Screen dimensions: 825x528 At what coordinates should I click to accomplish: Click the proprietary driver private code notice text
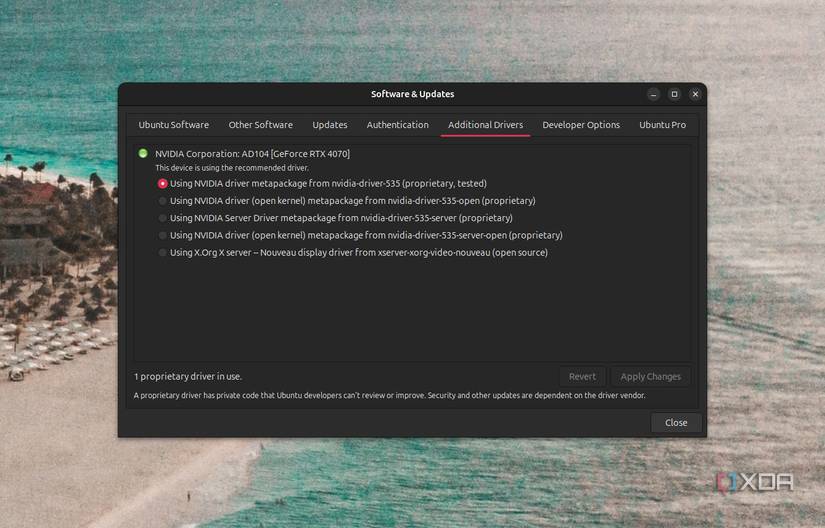coord(389,395)
